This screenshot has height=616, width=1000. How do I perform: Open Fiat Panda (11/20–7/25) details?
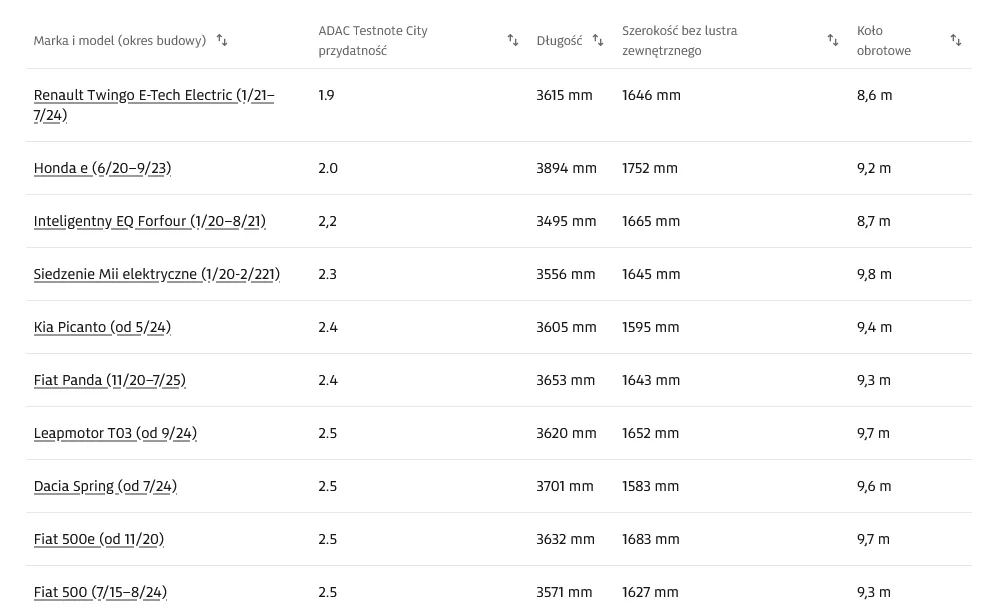(109, 380)
